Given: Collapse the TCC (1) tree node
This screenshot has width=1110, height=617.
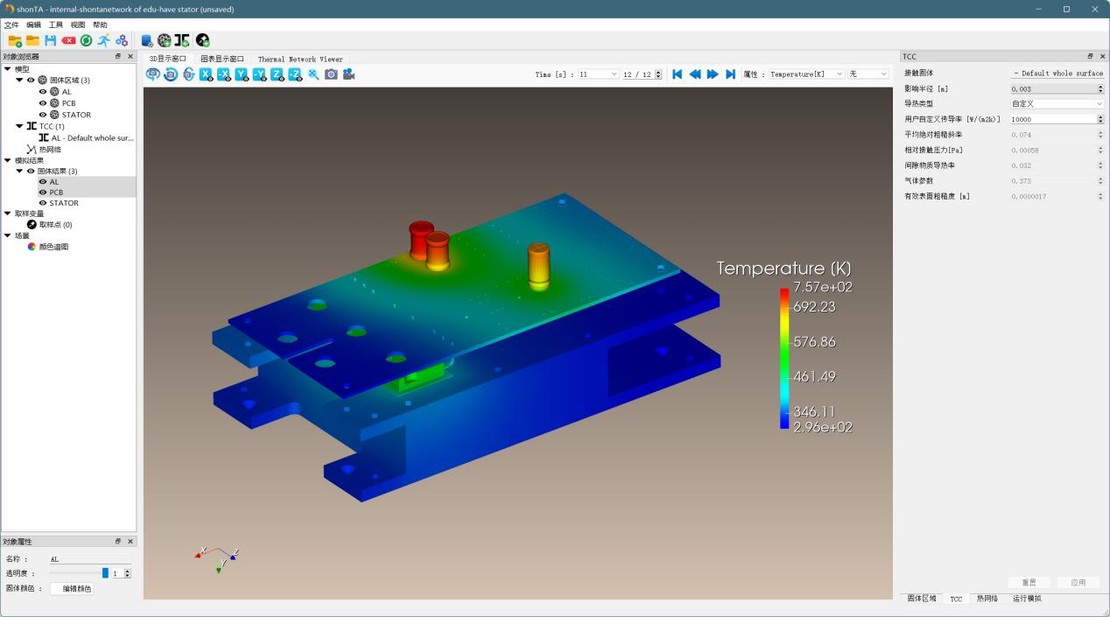Looking at the screenshot, I should click(20, 126).
